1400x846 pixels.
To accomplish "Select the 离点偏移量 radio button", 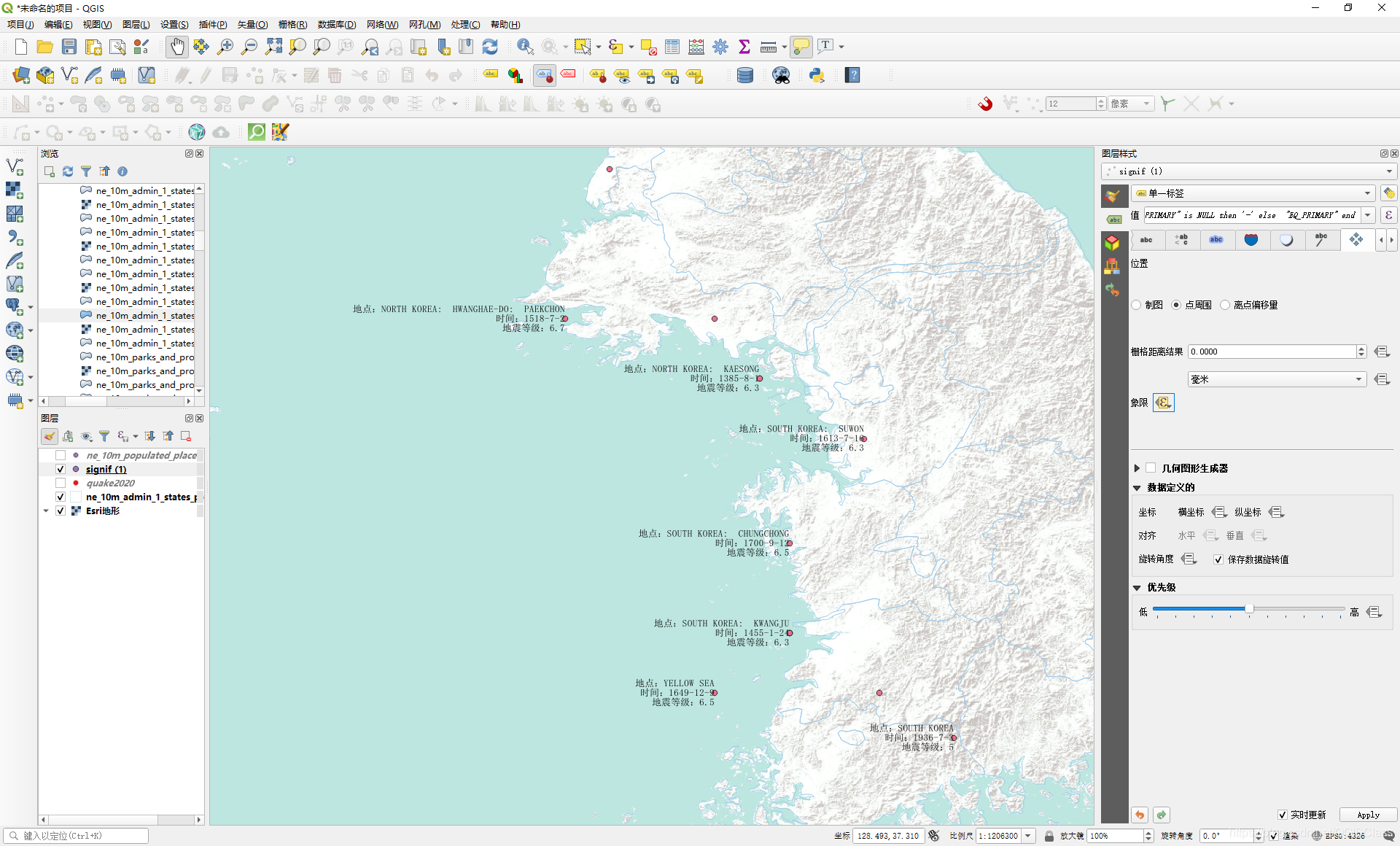I will pos(1225,305).
